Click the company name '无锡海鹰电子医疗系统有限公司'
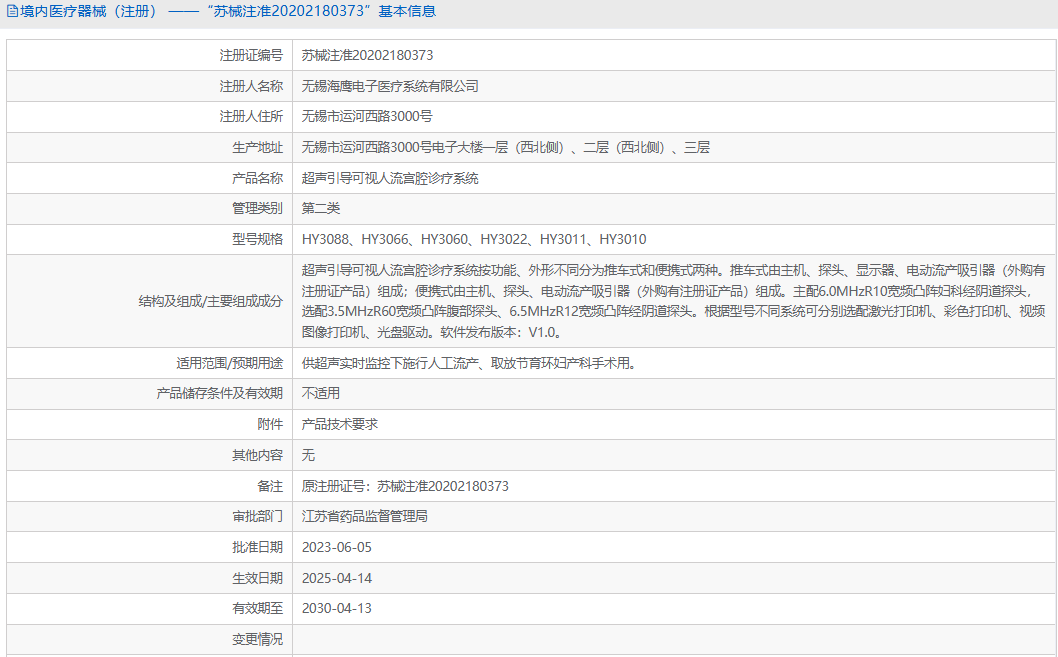The image size is (1058, 657). (x=390, y=86)
